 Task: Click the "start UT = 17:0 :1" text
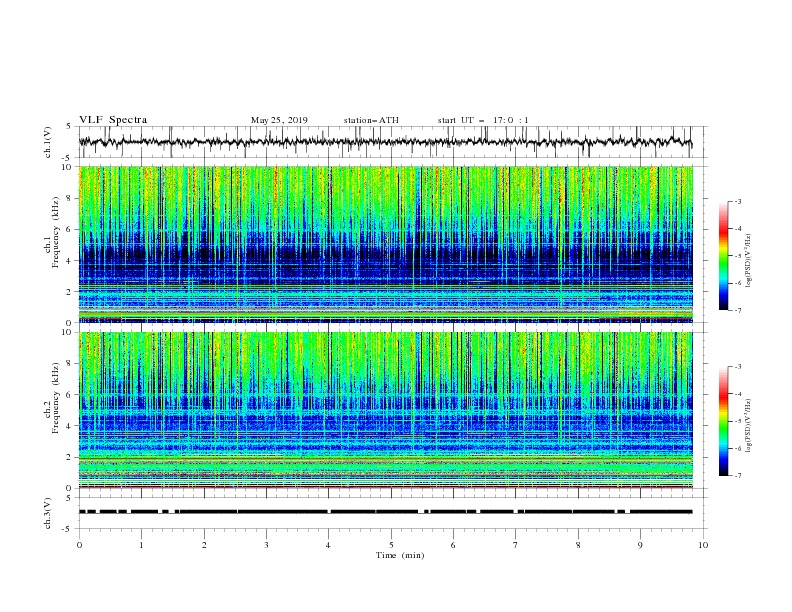coord(483,120)
